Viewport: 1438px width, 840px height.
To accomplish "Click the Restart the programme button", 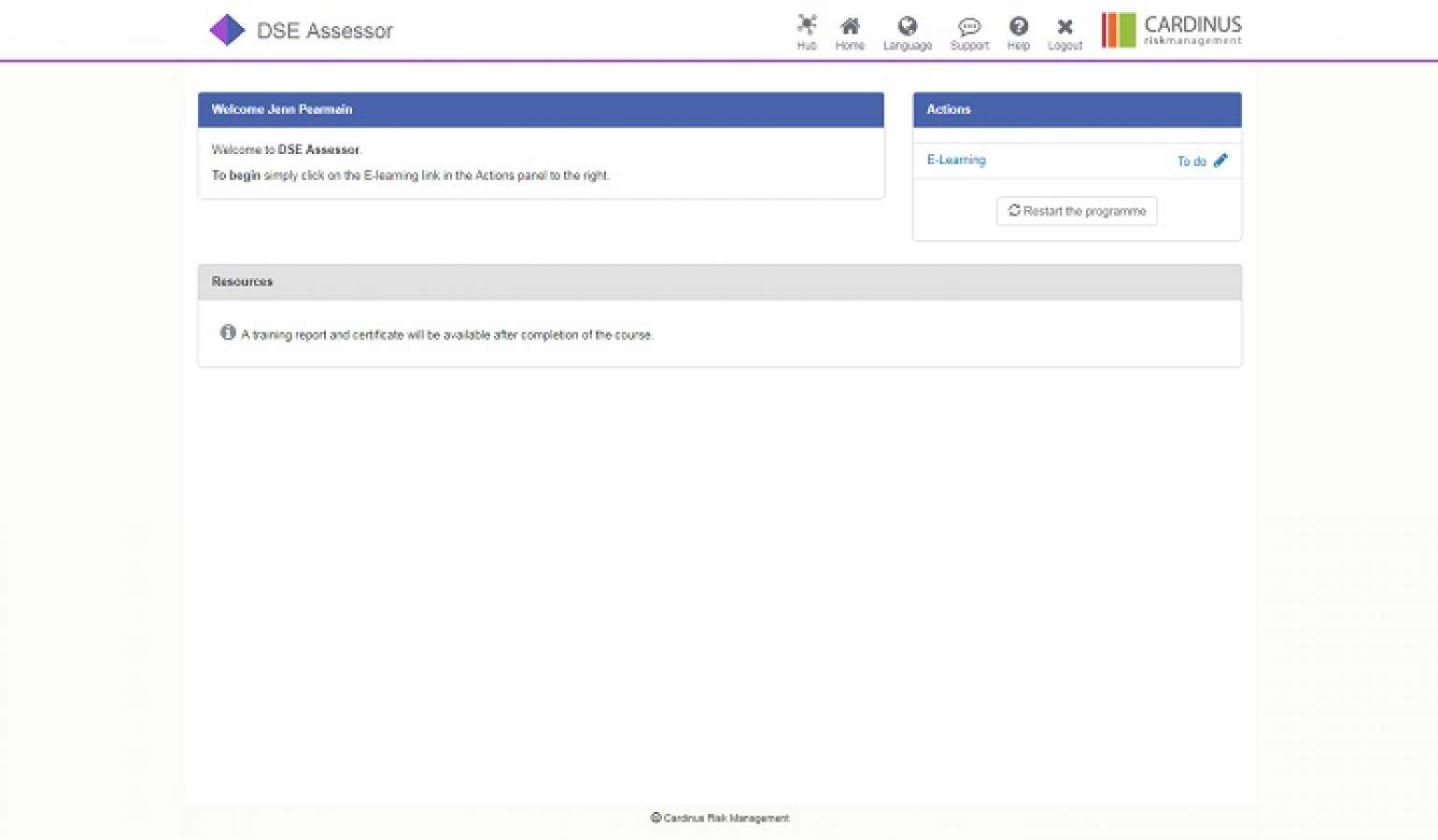I will (1077, 211).
